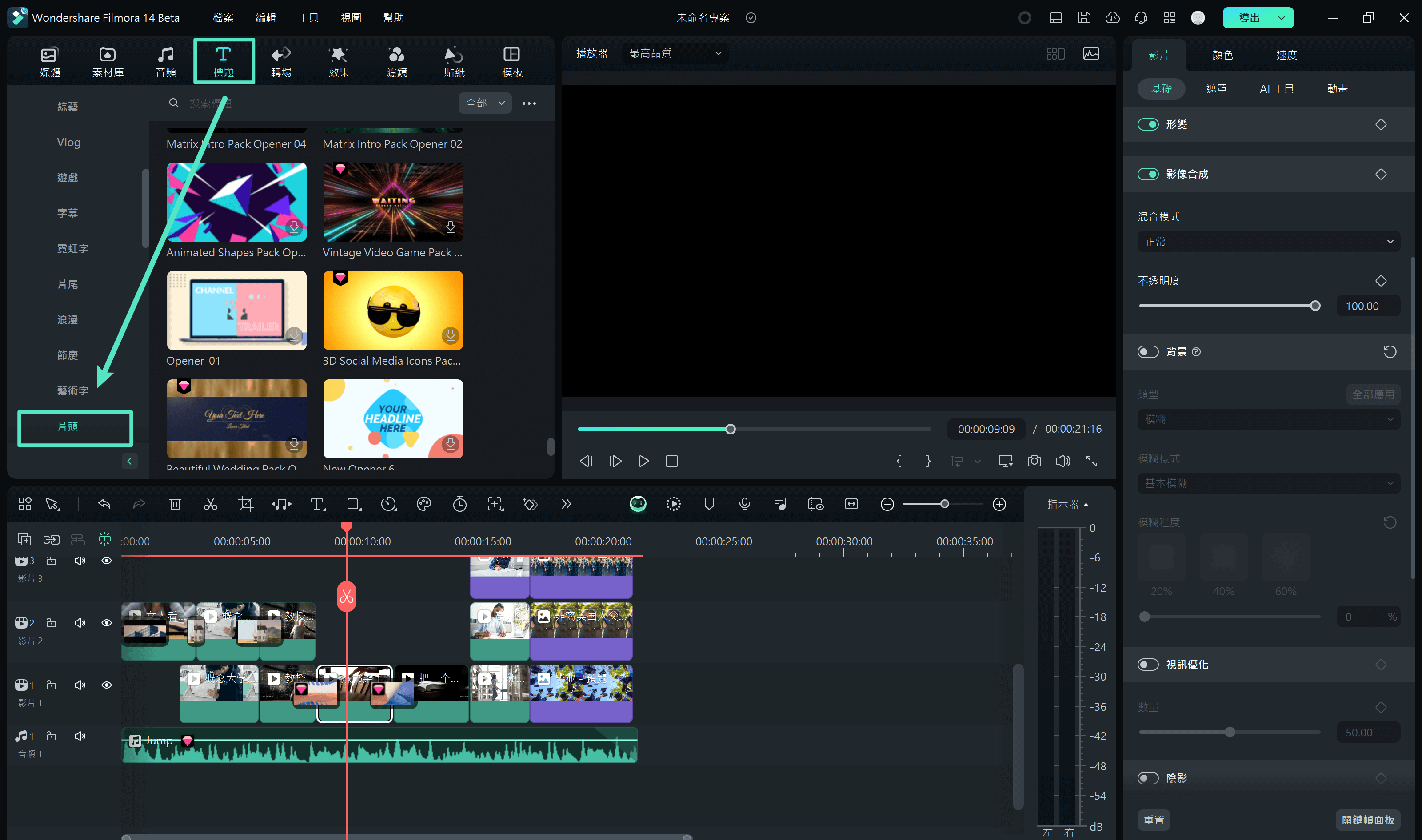Select the Opener_01 title thumbnail

[x=236, y=310]
